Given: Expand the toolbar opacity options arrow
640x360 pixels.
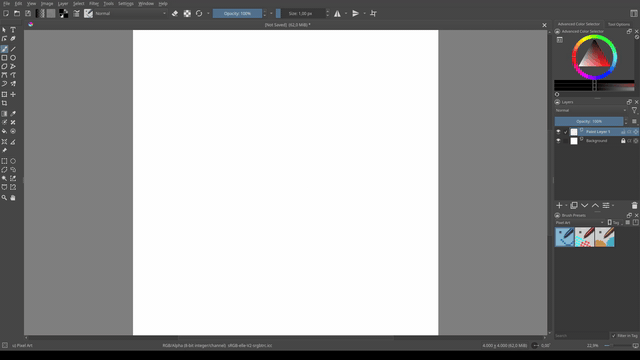Looking at the screenshot, I should [271, 13].
